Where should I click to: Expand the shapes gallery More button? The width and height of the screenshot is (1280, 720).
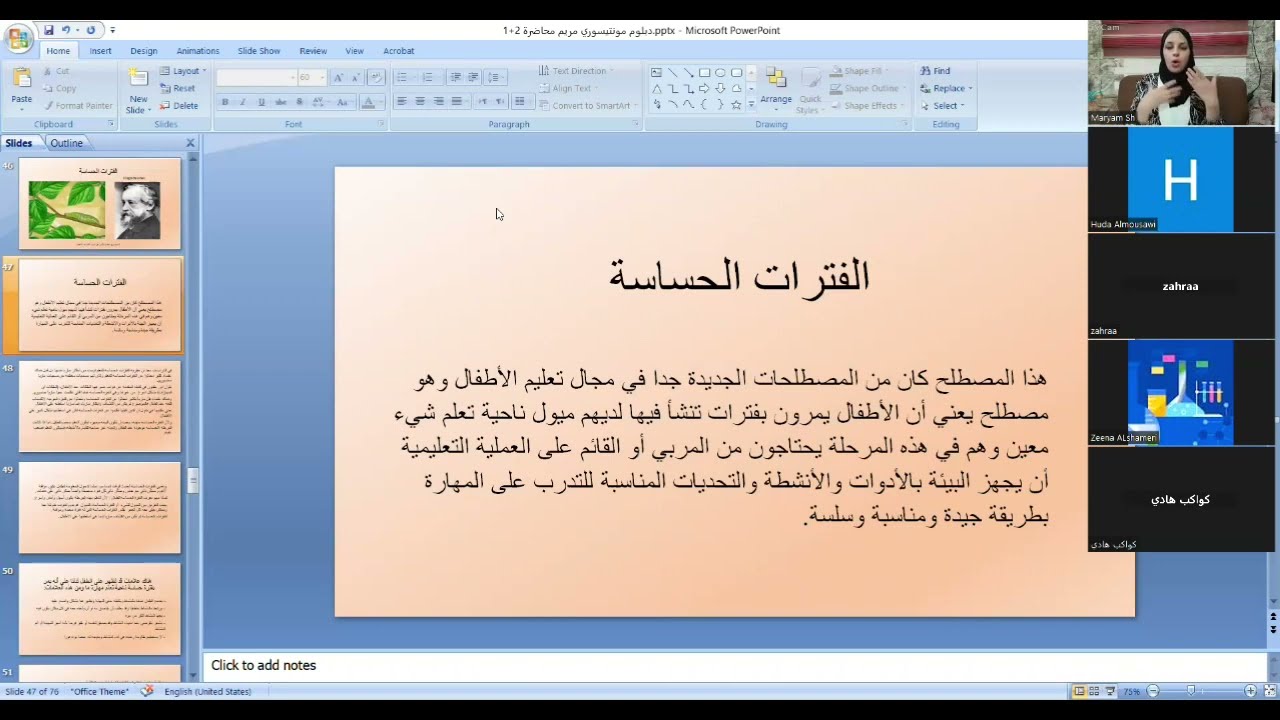(751, 106)
